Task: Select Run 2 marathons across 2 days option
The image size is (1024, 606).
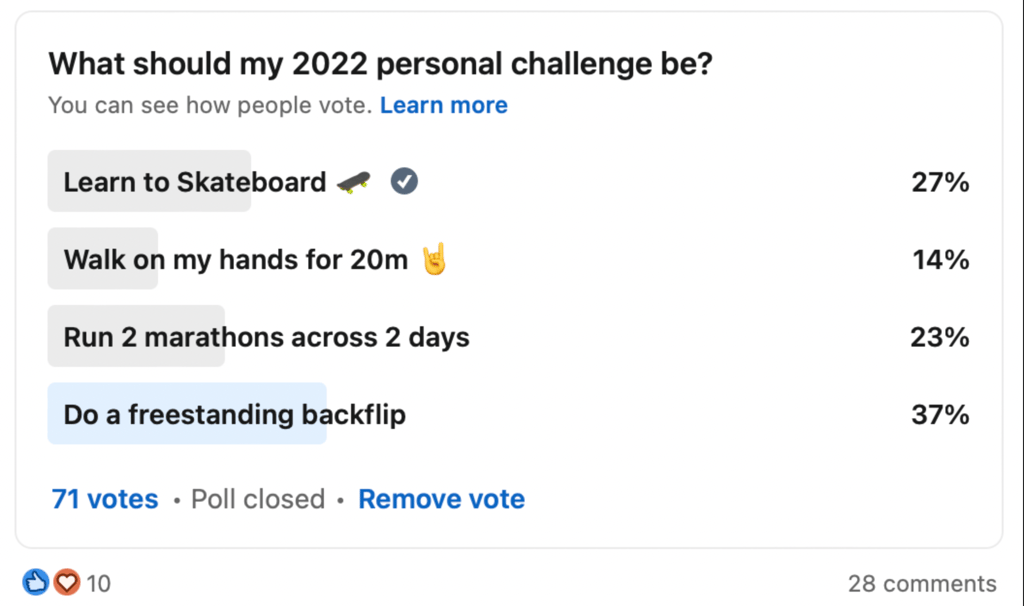Action: 509,336
